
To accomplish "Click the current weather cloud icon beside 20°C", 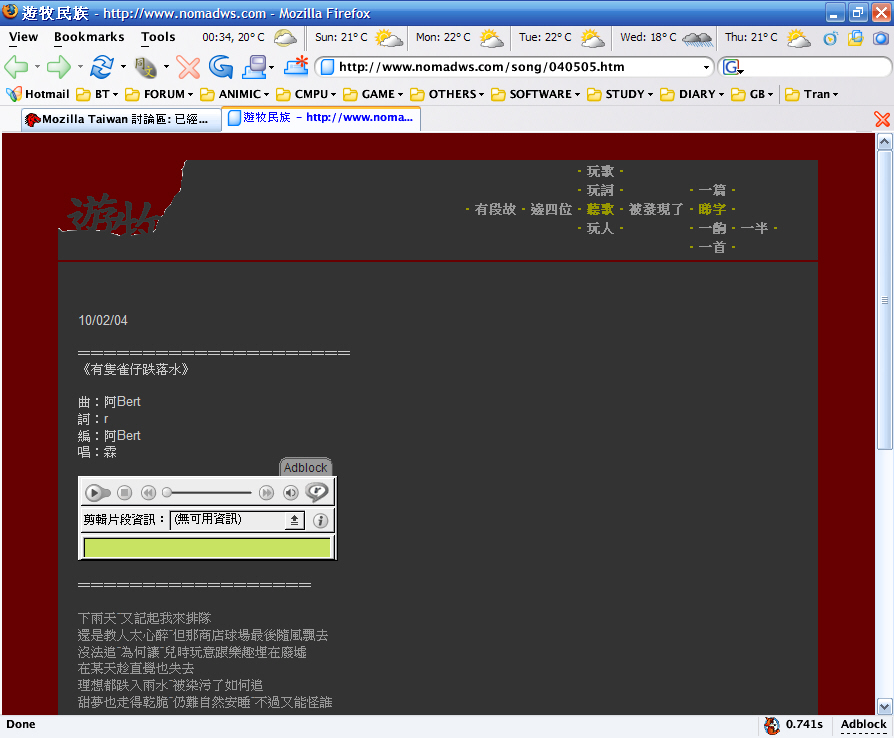I will pyautogui.click(x=285, y=38).
